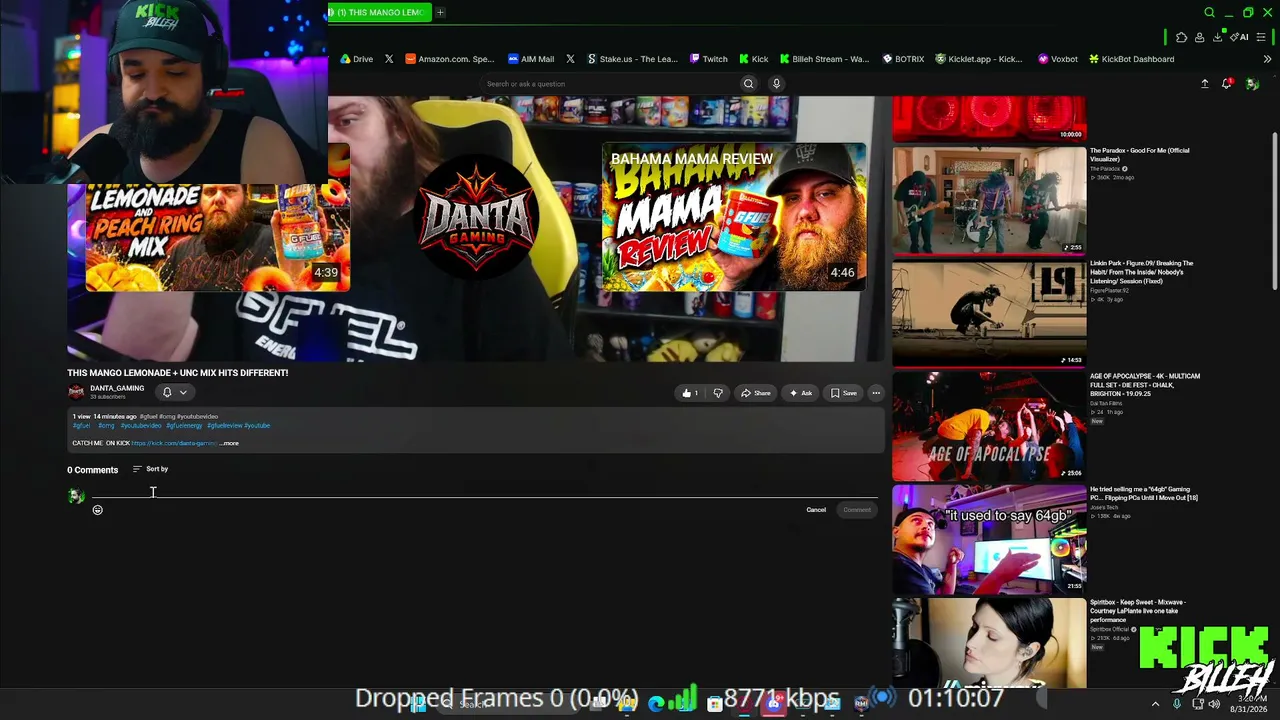Play the 64gb Gaming PC flipping video
Image resolution: width=1280 pixels, height=720 pixels.
point(989,539)
